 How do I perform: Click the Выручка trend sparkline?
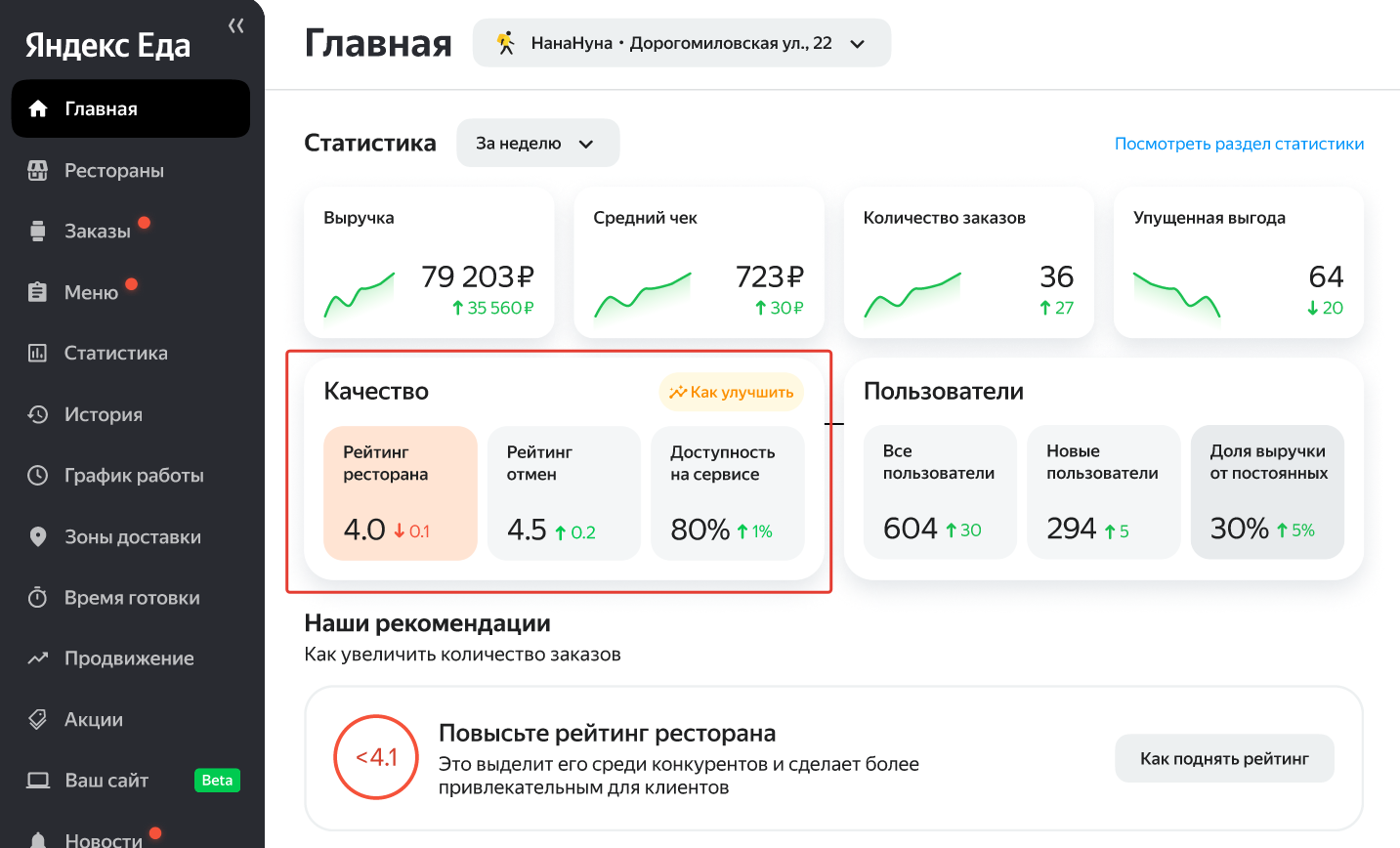point(360,296)
